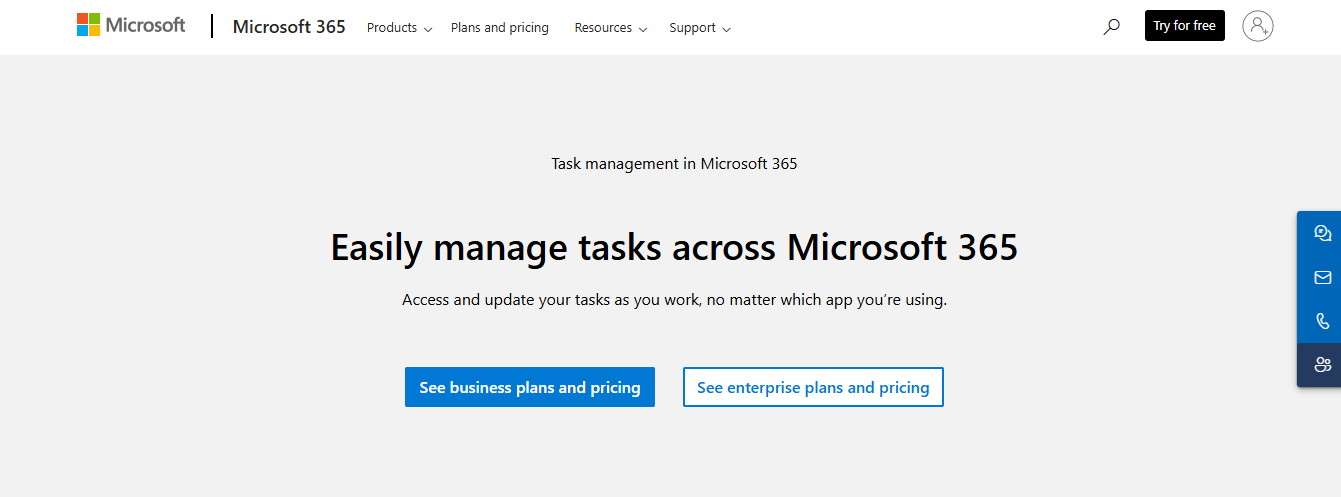Expand the Products dropdown menu
Viewport: 1341px width, 497px height.
click(x=399, y=28)
